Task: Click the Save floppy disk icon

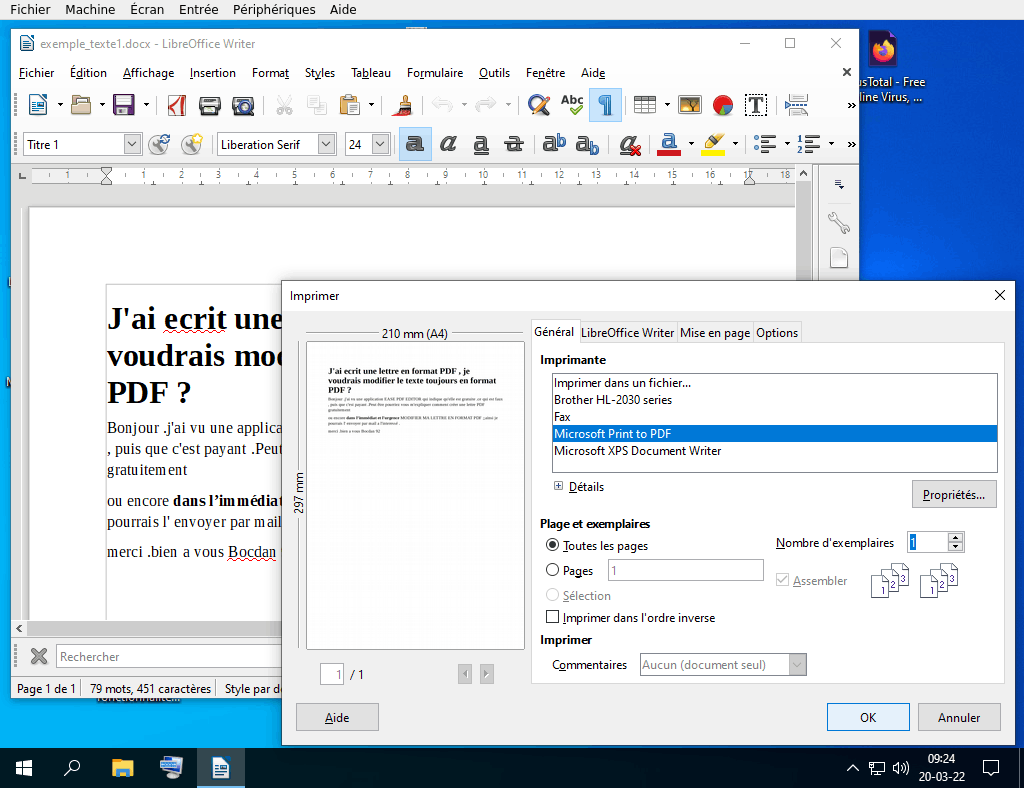Action: point(123,104)
